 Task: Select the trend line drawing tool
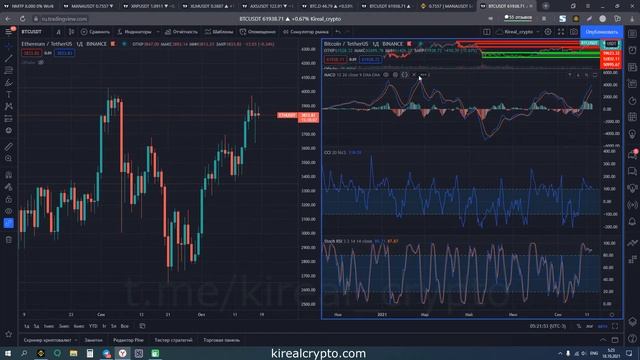pos(9,58)
